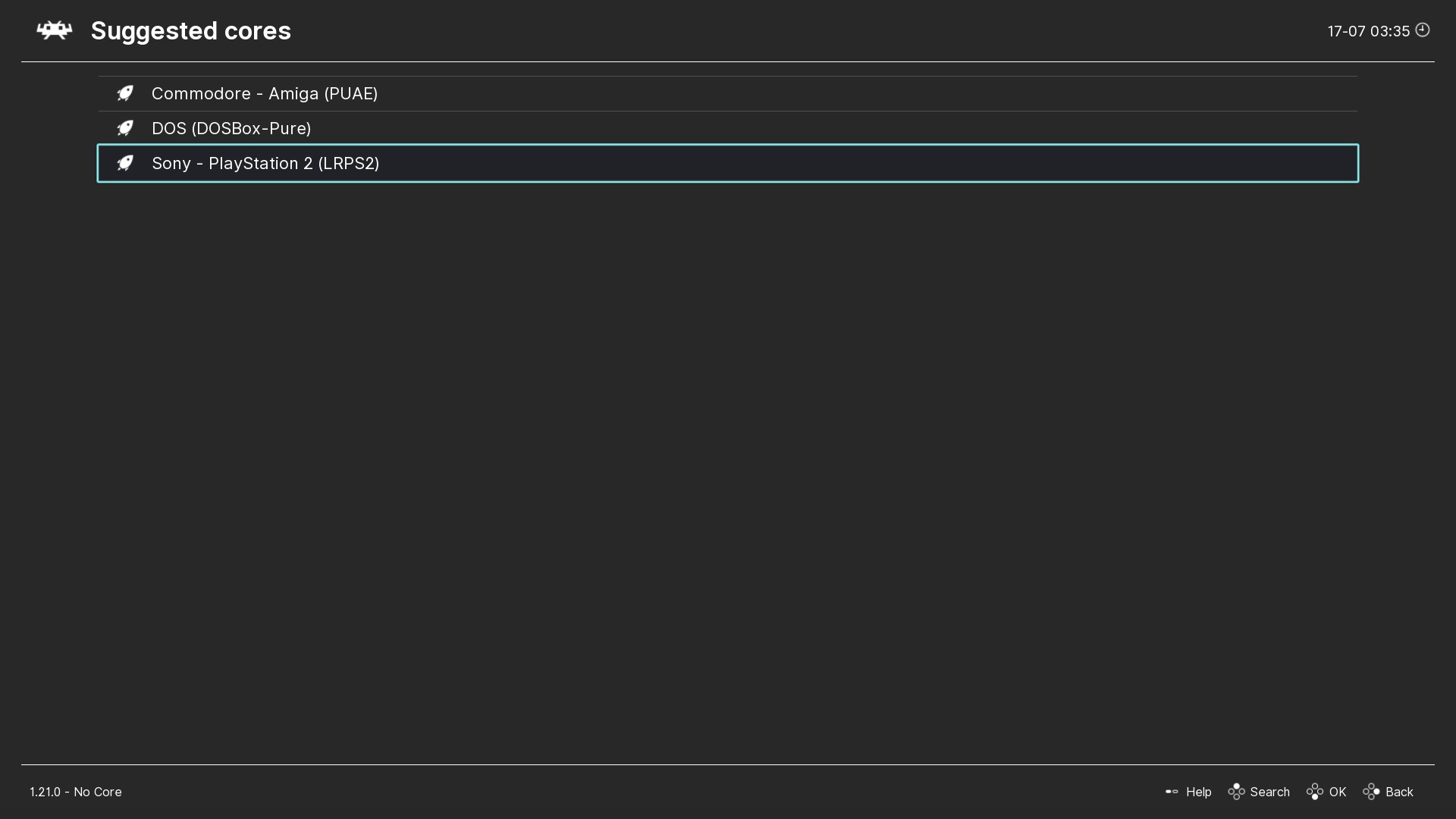Click rocket icon next to DOSBox-Pure

pyautogui.click(x=125, y=128)
